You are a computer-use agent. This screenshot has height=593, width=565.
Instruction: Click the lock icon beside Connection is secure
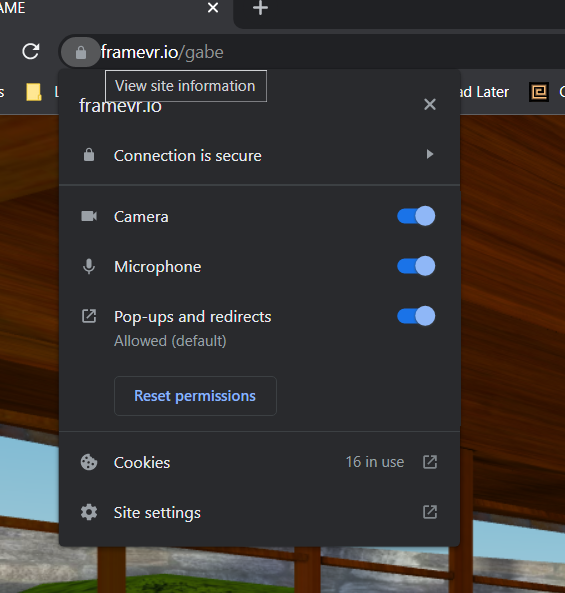[x=89, y=155]
